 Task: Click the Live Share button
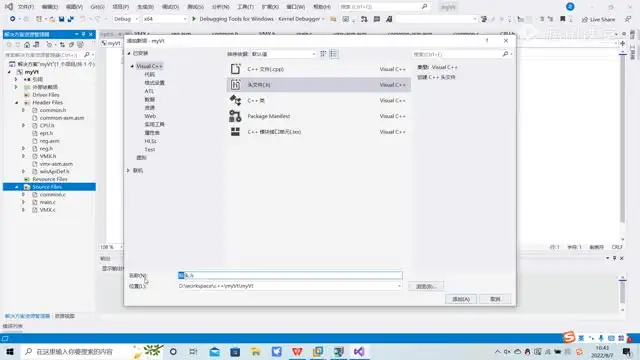click(598, 19)
